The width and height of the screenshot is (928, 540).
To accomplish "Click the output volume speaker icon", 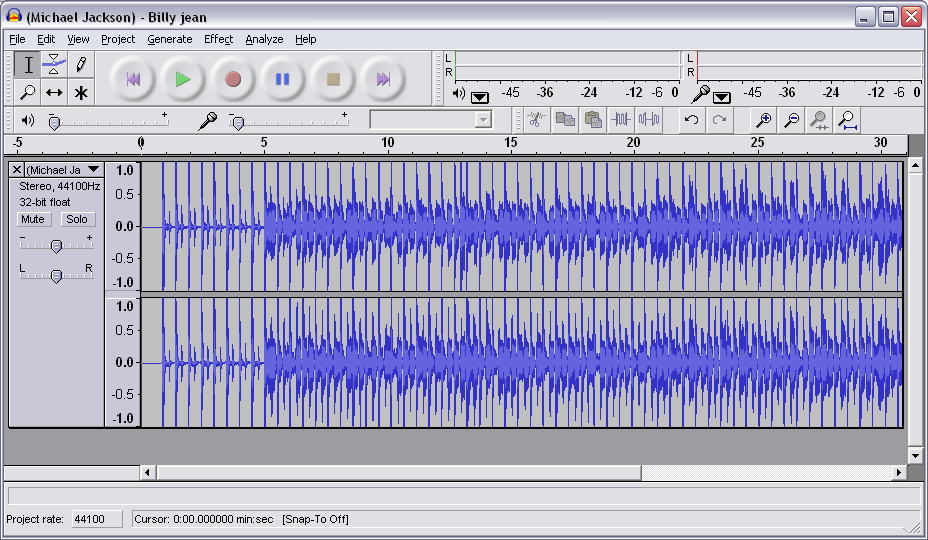I will (28, 121).
